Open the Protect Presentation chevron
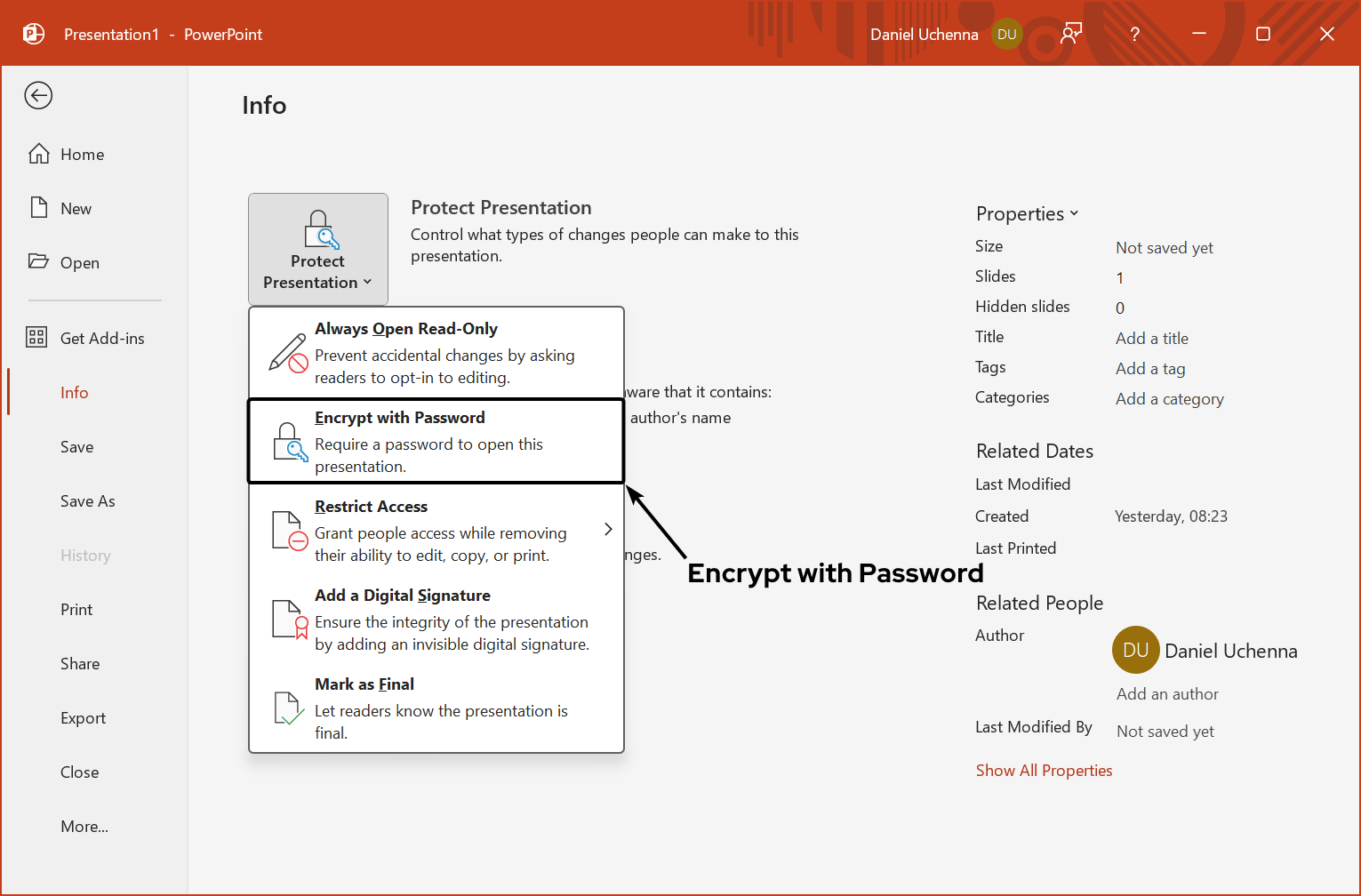The width and height of the screenshot is (1361, 896). tap(368, 282)
